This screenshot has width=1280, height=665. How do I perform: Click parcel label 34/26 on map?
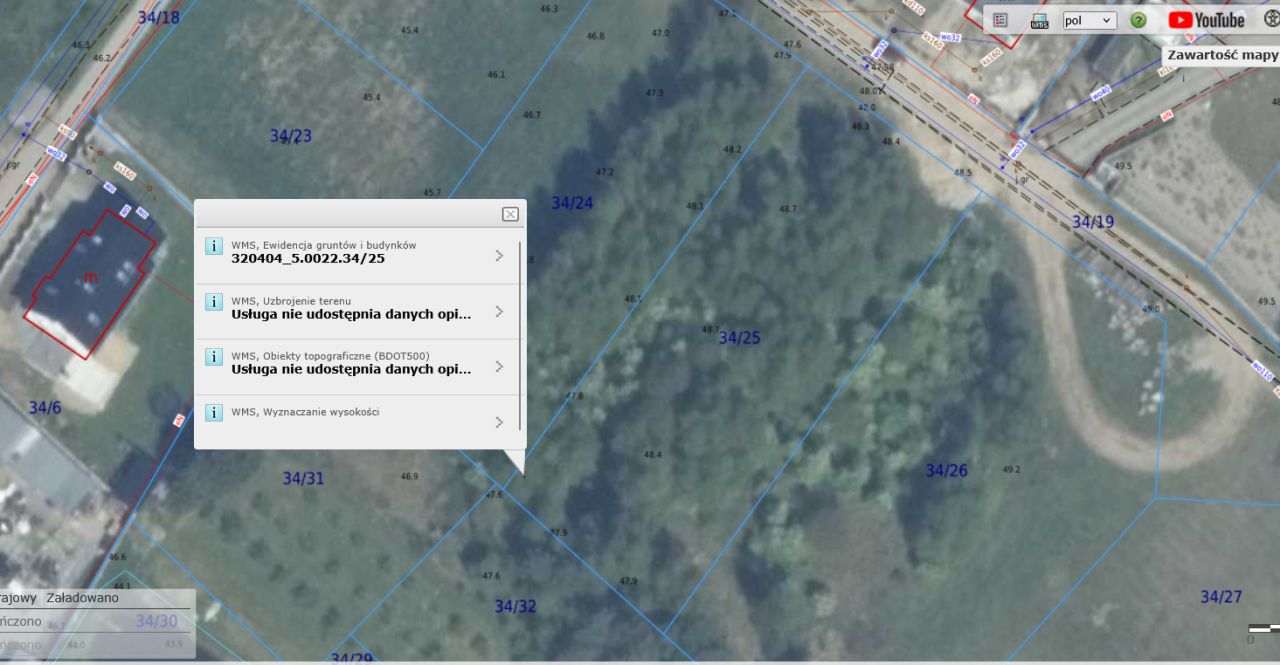pos(946,470)
